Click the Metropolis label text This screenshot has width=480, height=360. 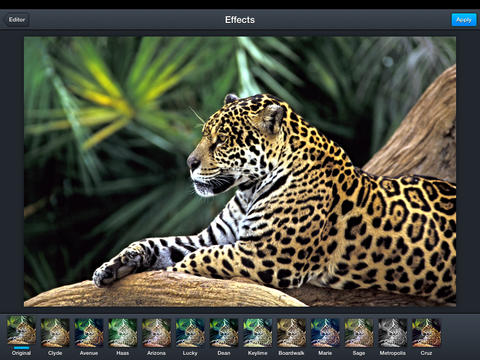(x=392, y=353)
